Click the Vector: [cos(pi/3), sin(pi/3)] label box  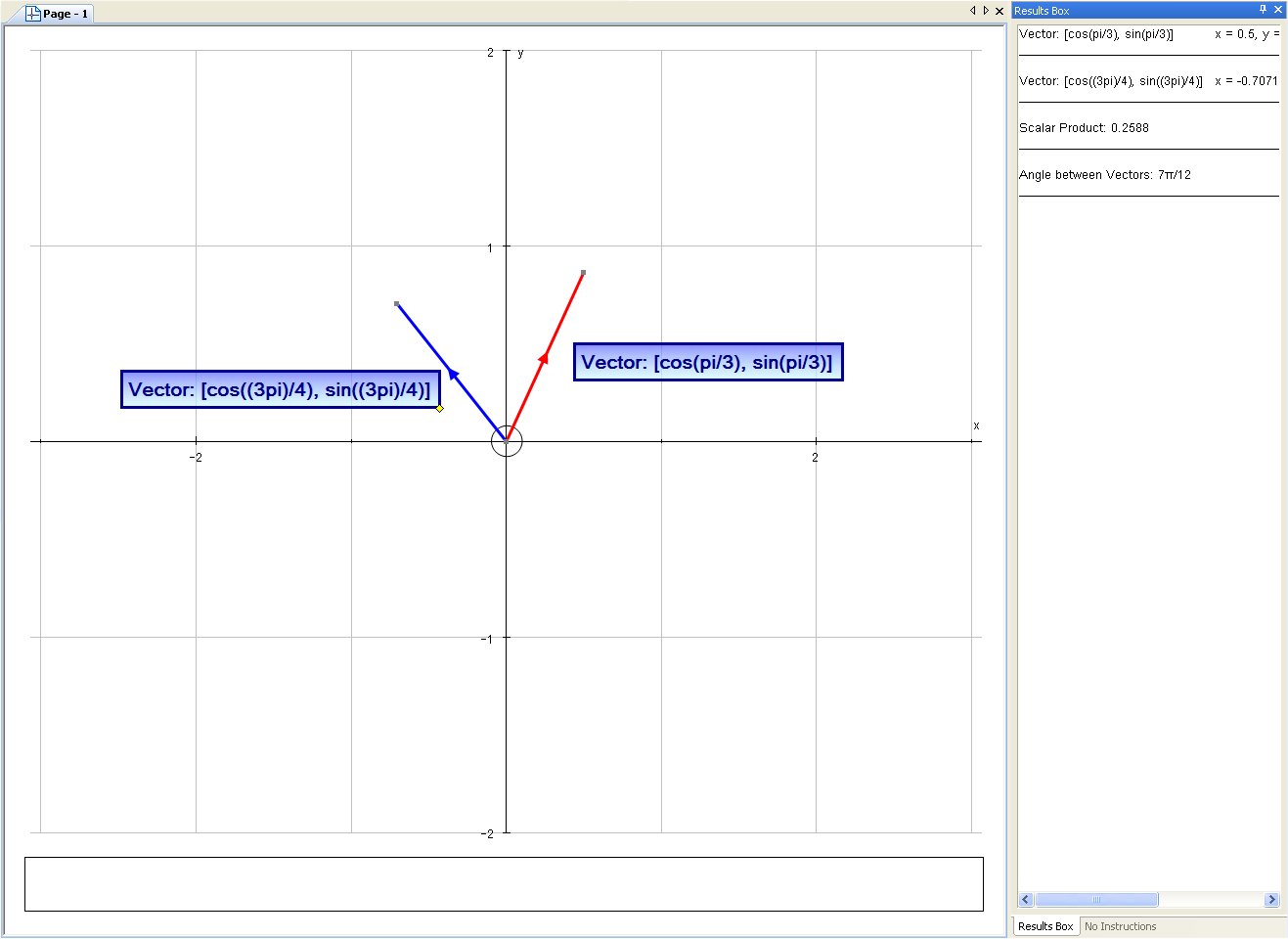point(706,362)
